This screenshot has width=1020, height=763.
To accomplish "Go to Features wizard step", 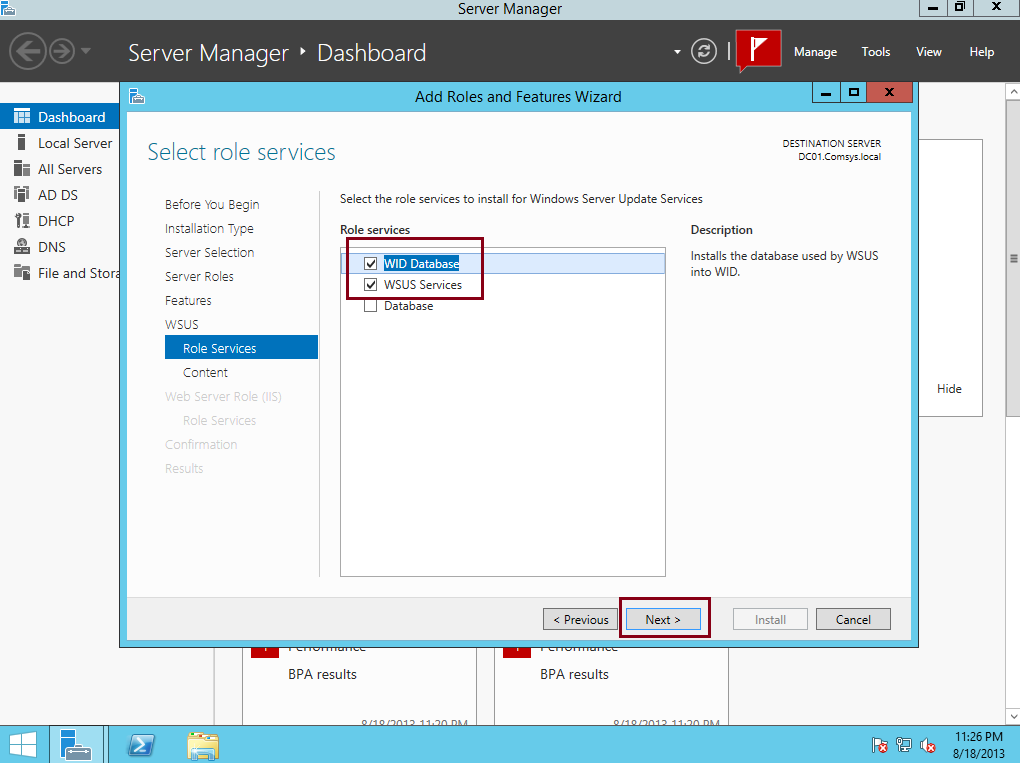I will coord(188,301).
